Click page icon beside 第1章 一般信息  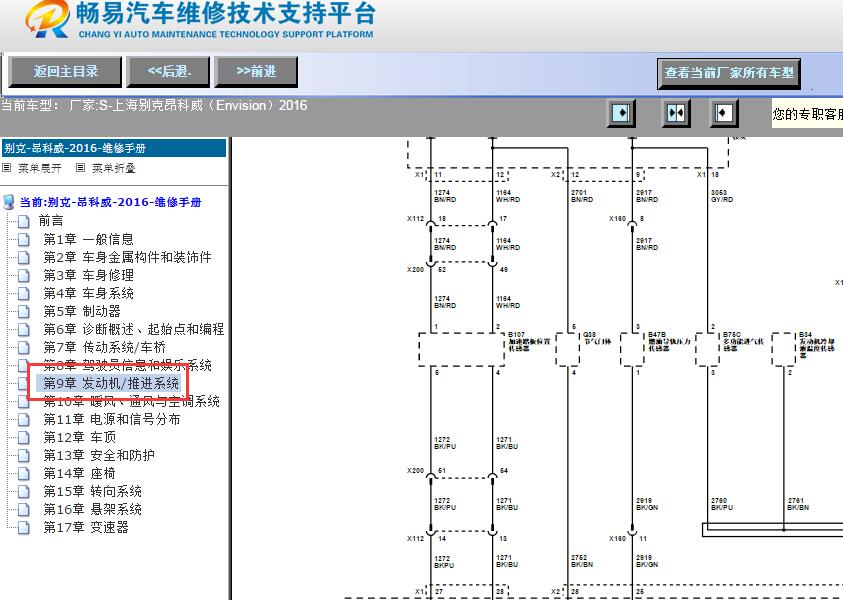coord(23,239)
